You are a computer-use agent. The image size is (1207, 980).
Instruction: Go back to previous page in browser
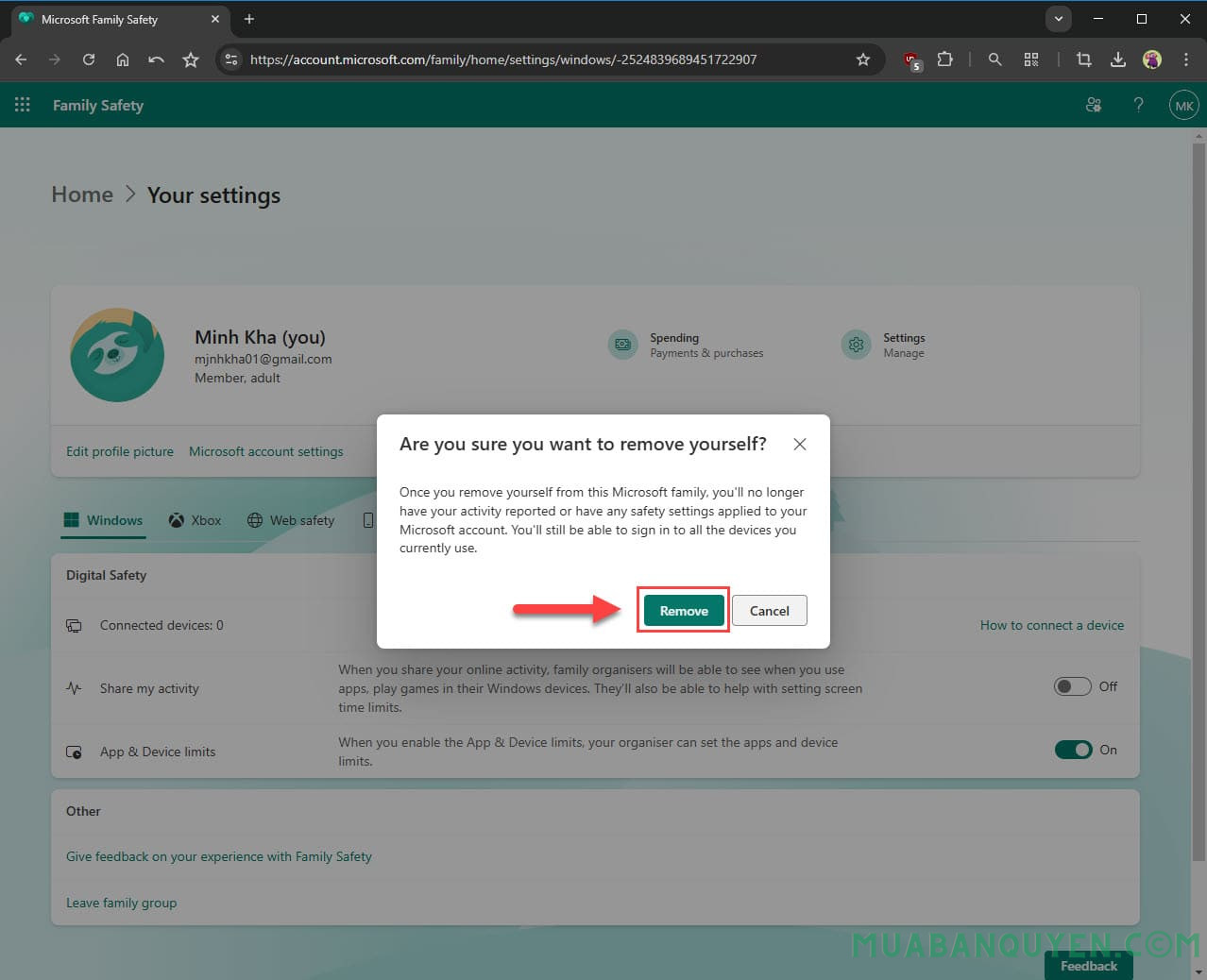click(x=21, y=59)
